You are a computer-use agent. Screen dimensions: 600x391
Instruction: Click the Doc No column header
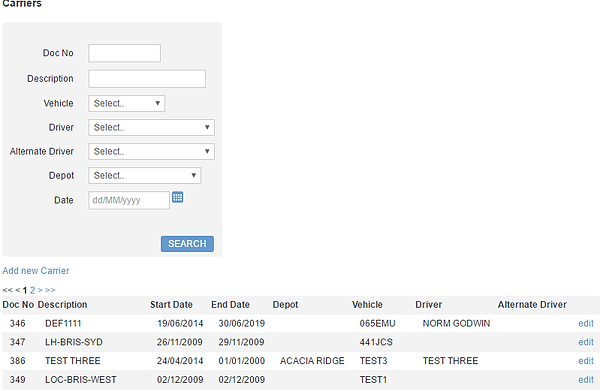tap(18, 305)
